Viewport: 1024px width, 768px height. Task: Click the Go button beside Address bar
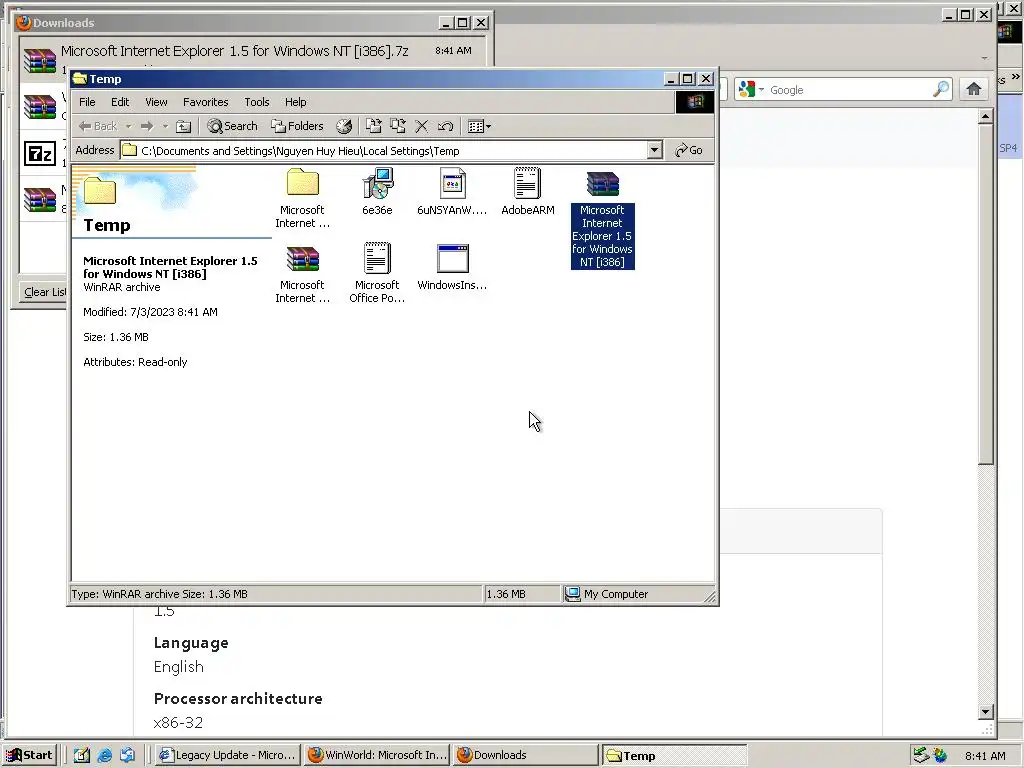point(689,150)
